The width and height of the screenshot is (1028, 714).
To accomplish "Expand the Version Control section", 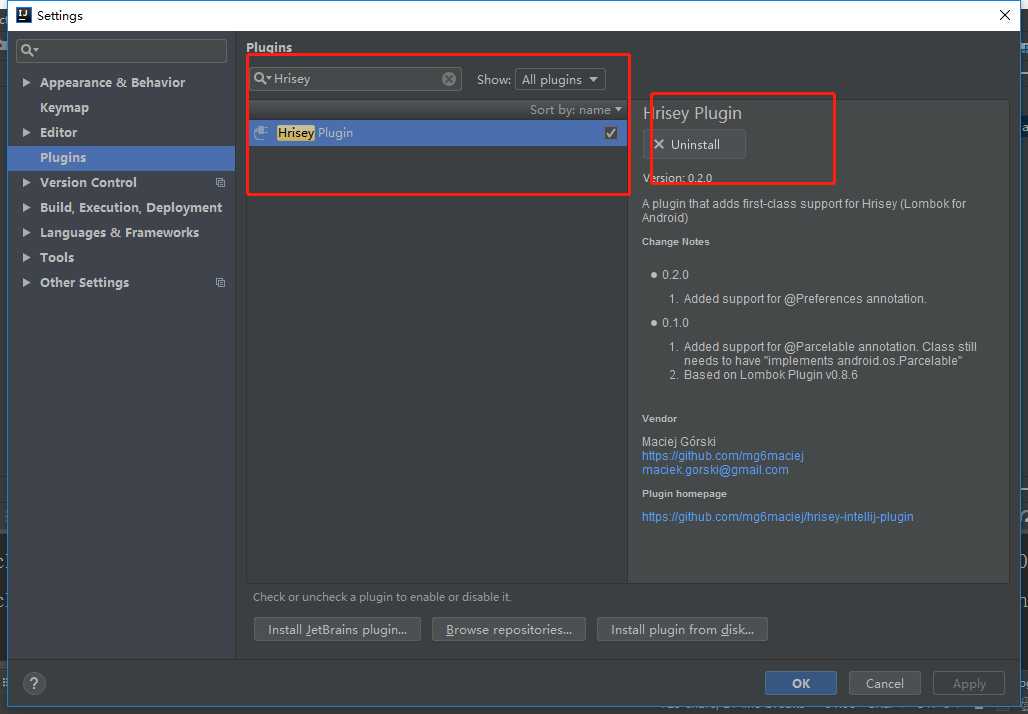I will (x=27, y=182).
